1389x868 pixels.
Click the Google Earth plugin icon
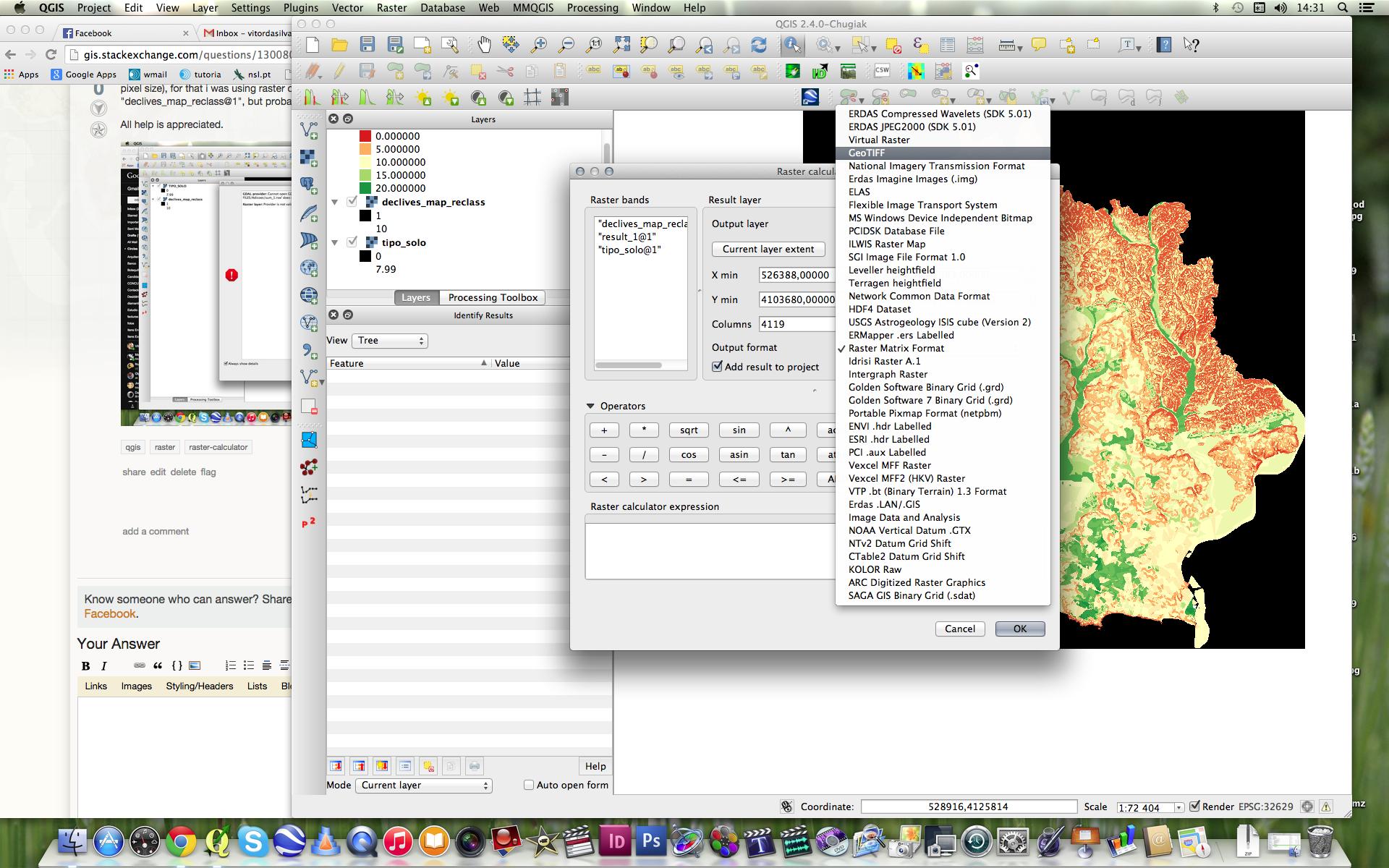coord(810,97)
